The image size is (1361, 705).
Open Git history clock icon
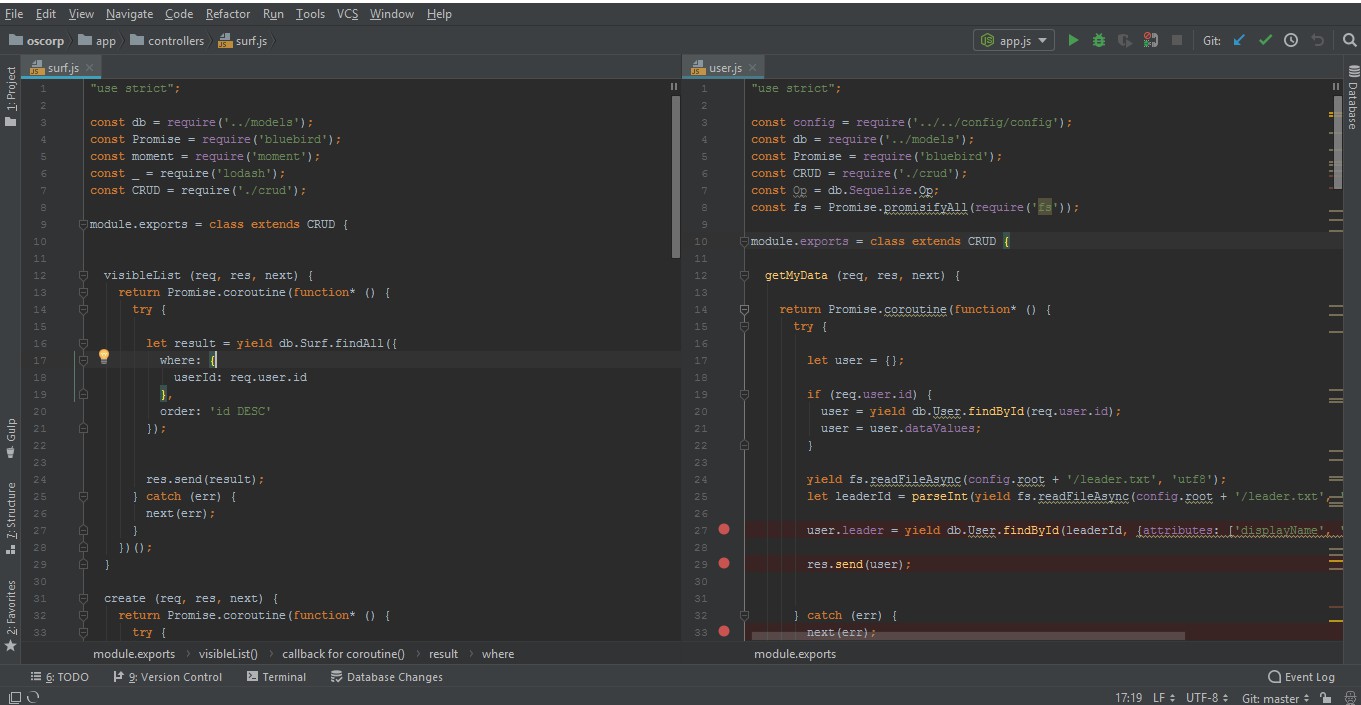click(x=1291, y=41)
